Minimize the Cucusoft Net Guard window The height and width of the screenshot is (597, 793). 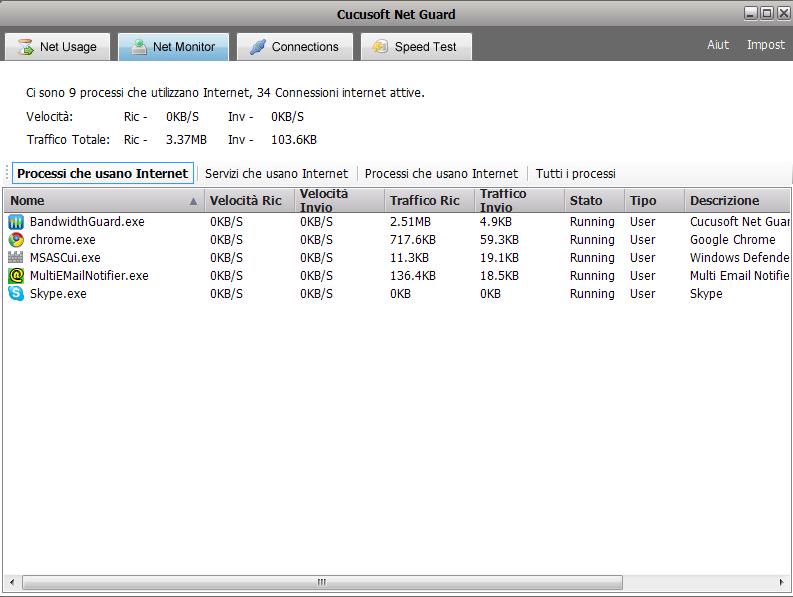coord(751,13)
